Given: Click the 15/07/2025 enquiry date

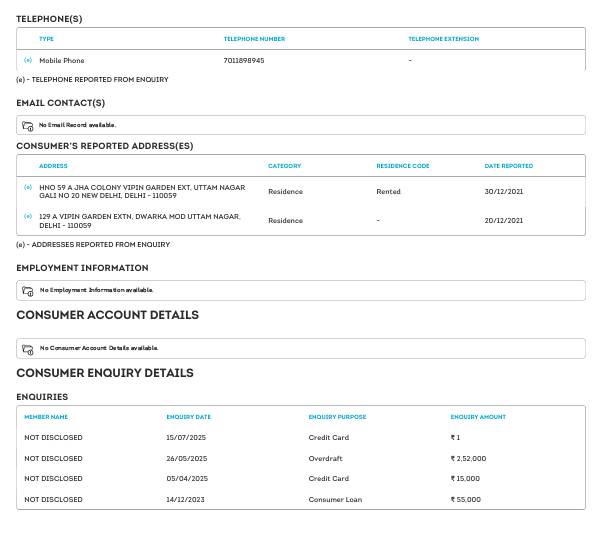Looking at the screenshot, I should [x=187, y=438].
